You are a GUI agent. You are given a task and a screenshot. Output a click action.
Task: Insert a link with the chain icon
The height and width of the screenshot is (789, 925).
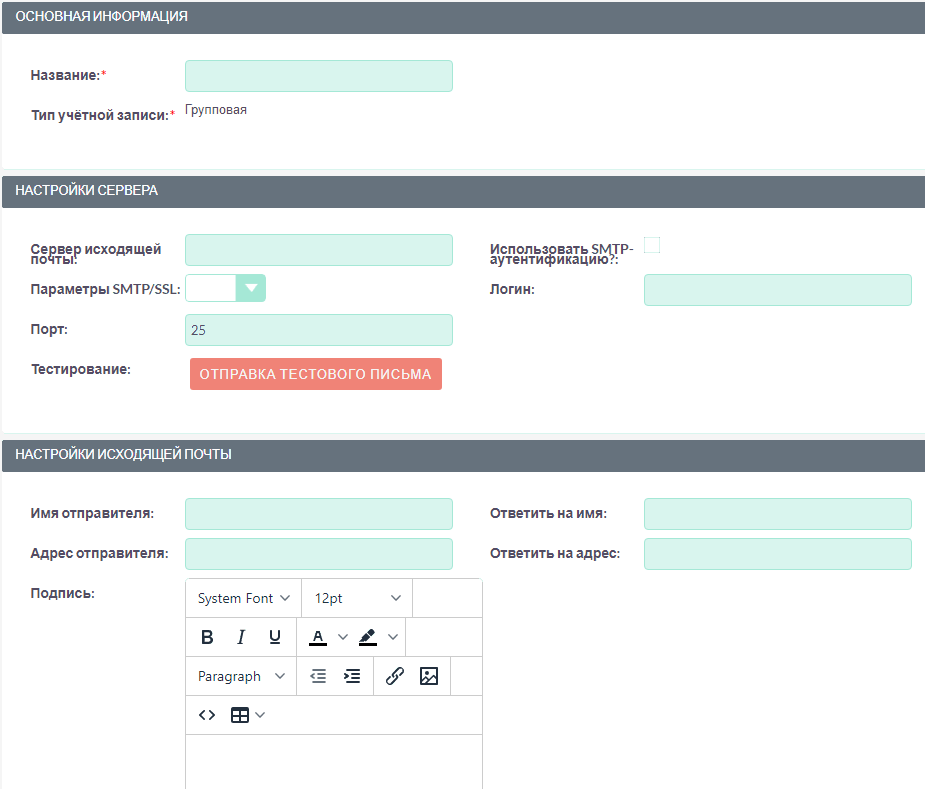[395, 676]
